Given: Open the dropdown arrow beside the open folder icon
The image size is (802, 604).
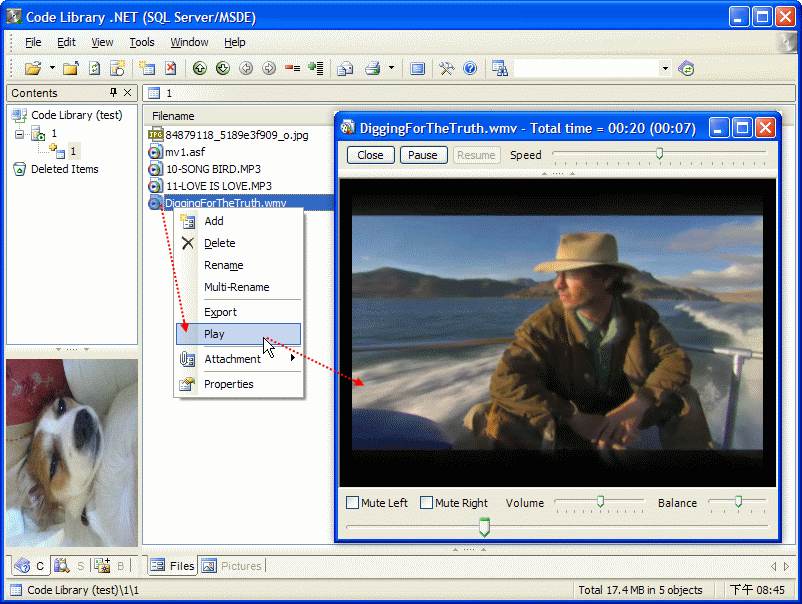Looking at the screenshot, I should pyautogui.click(x=52, y=68).
